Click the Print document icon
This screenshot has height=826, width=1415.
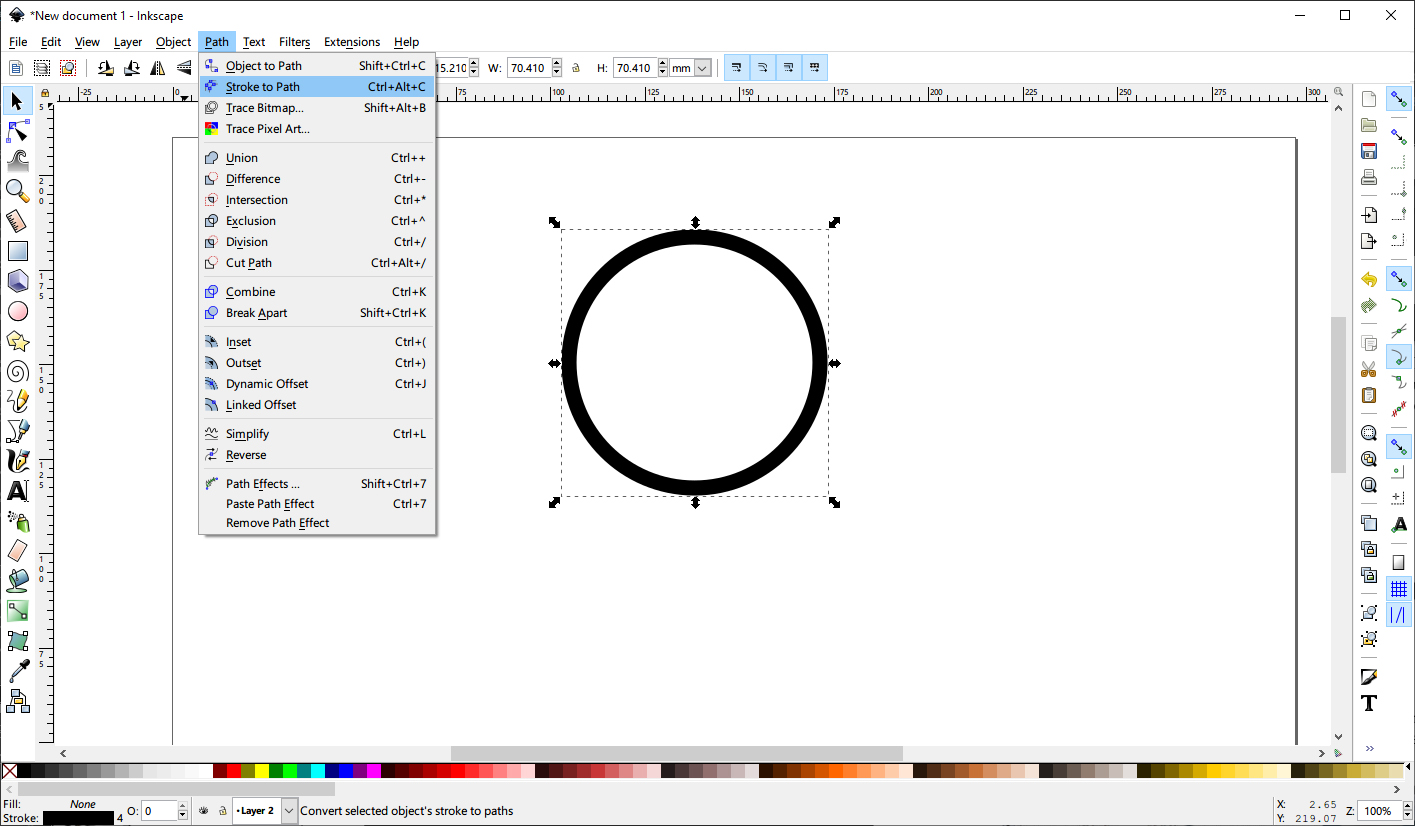point(1369,178)
